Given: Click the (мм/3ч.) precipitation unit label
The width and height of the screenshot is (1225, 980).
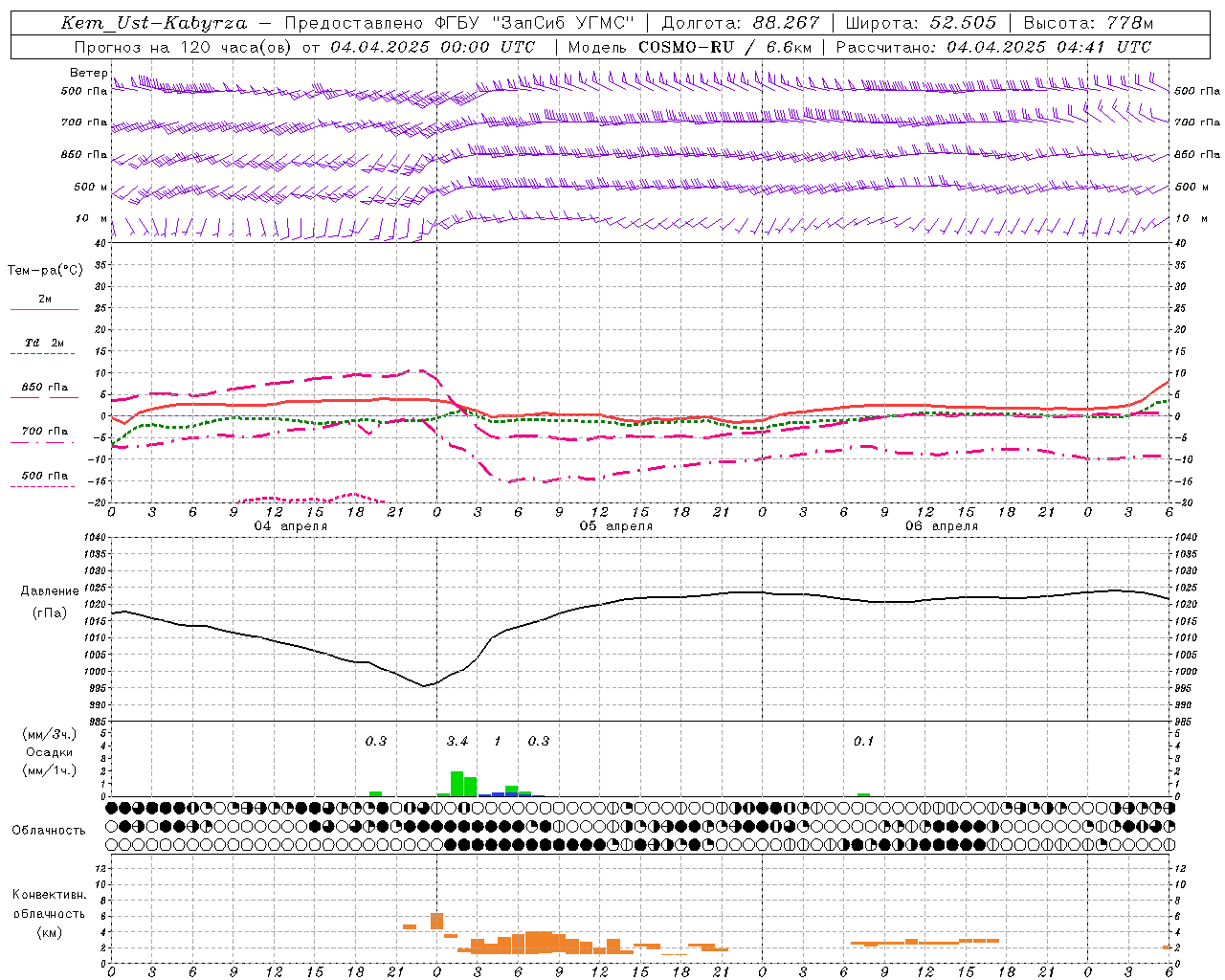Looking at the screenshot, I should (x=49, y=734).
